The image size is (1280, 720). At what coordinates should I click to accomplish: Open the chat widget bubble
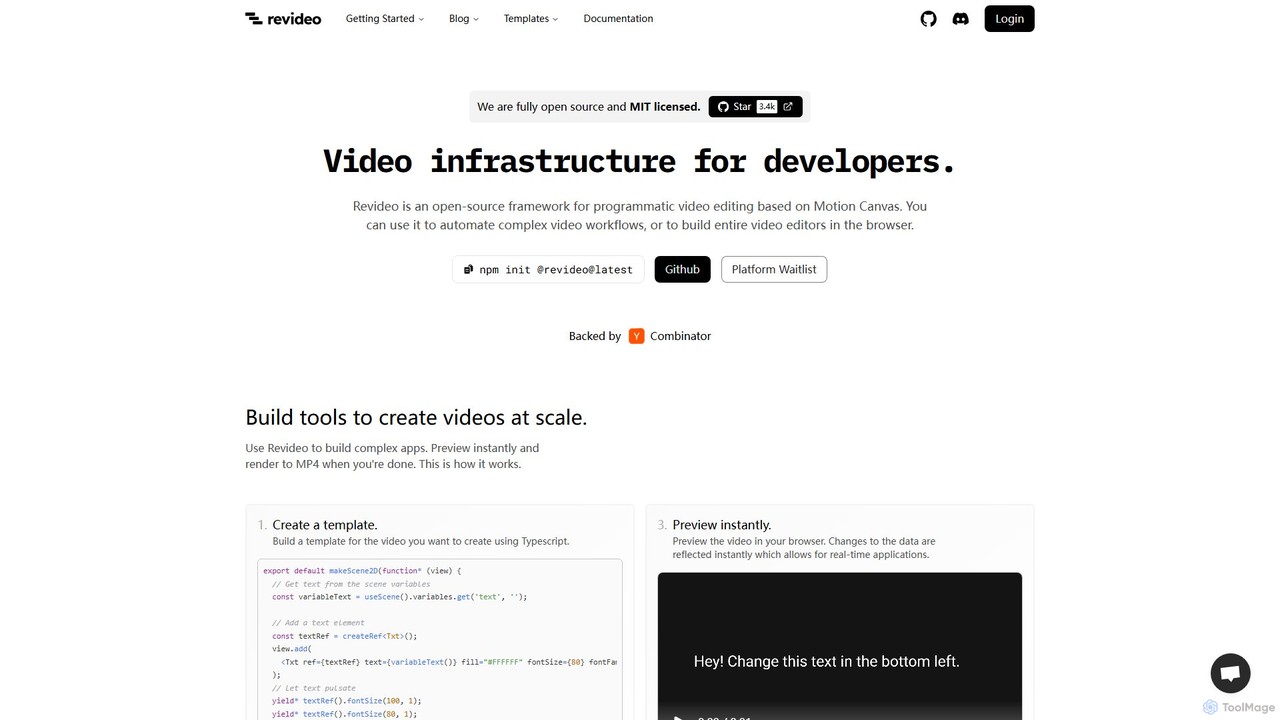(1230, 673)
